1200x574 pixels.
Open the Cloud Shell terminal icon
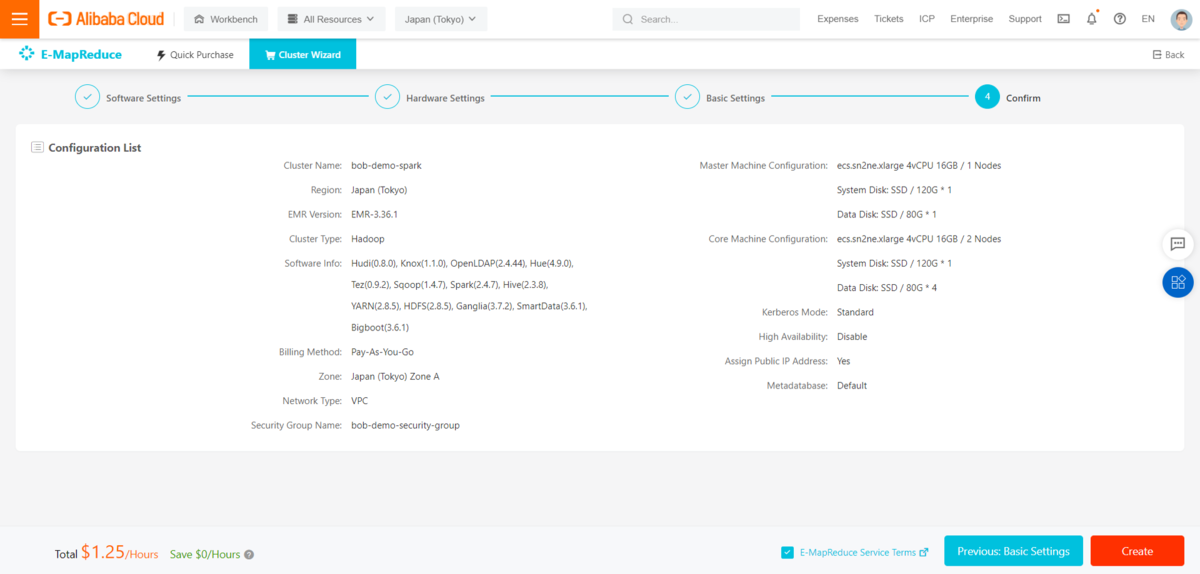[x=1063, y=19]
